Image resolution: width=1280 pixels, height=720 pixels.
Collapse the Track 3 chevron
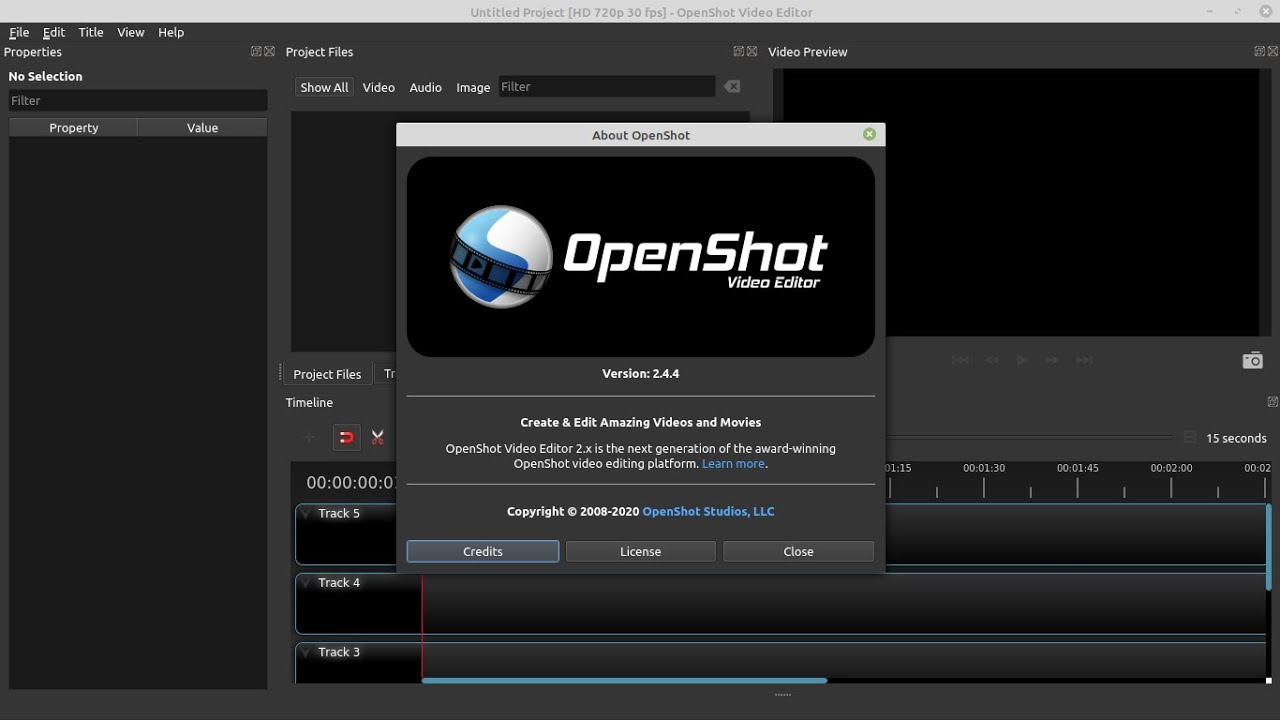coord(306,652)
